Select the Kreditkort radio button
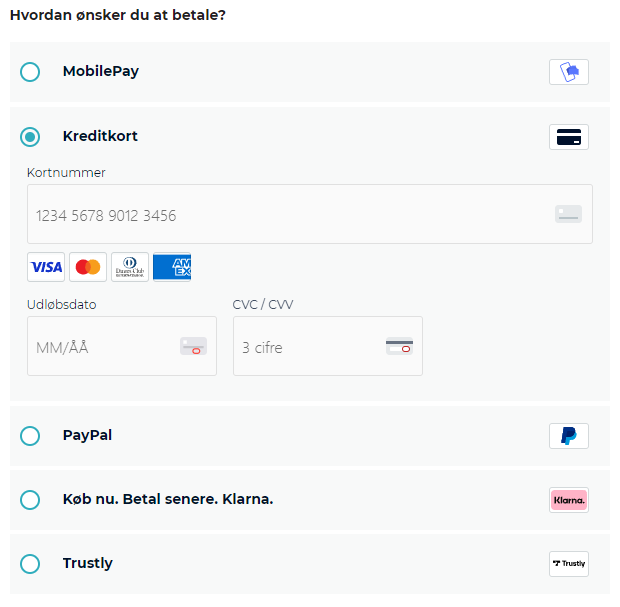The height and width of the screenshot is (607, 620). pyautogui.click(x=30, y=137)
